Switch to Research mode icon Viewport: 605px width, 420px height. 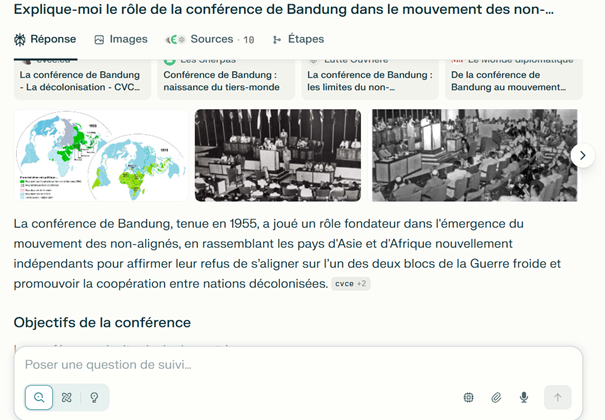point(67,397)
